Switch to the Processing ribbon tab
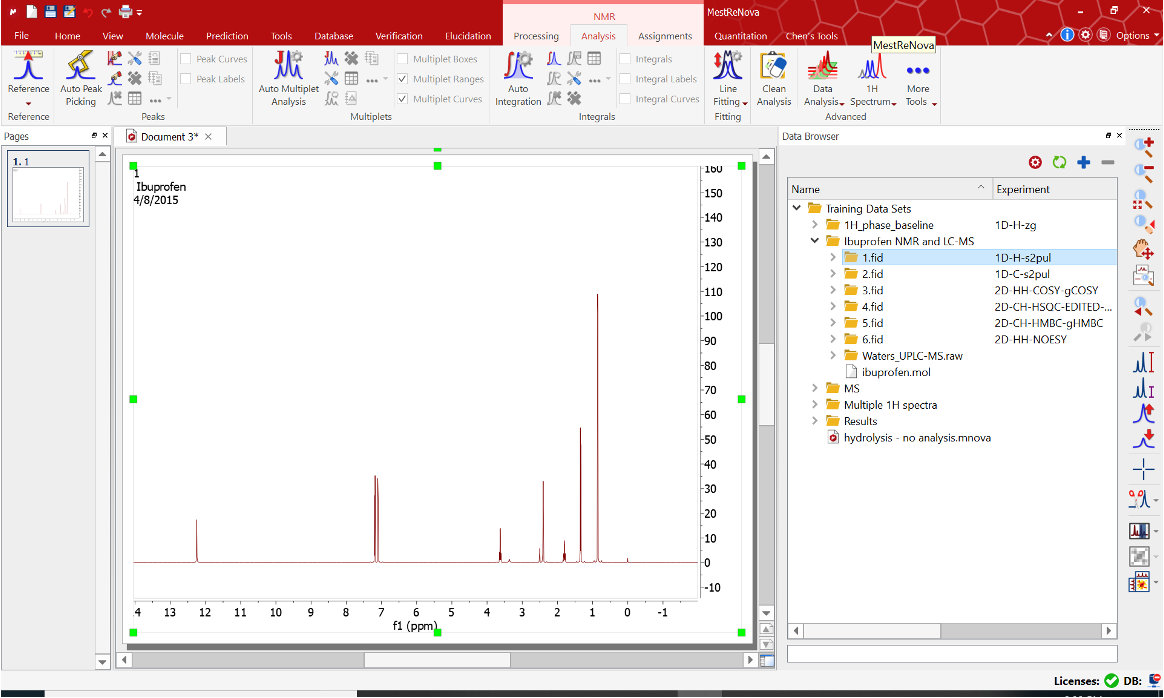1164x698 pixels. pos(536,36)
